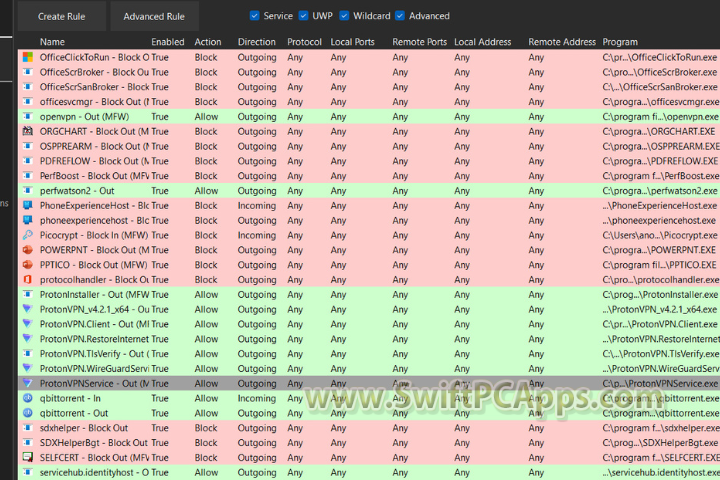This screenshot has height=480, width=720.
Task: Click Incoming direction in the Picocrypt row
Action: pyautogui.click(x=257, y=235)
